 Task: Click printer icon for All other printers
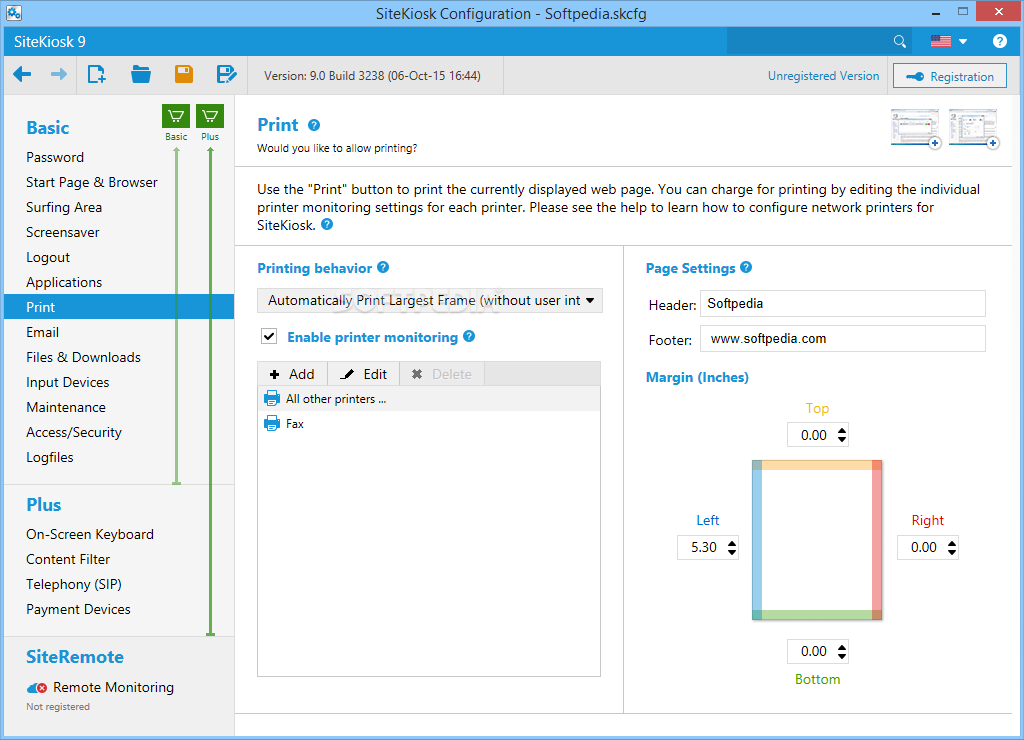point(272,398)
